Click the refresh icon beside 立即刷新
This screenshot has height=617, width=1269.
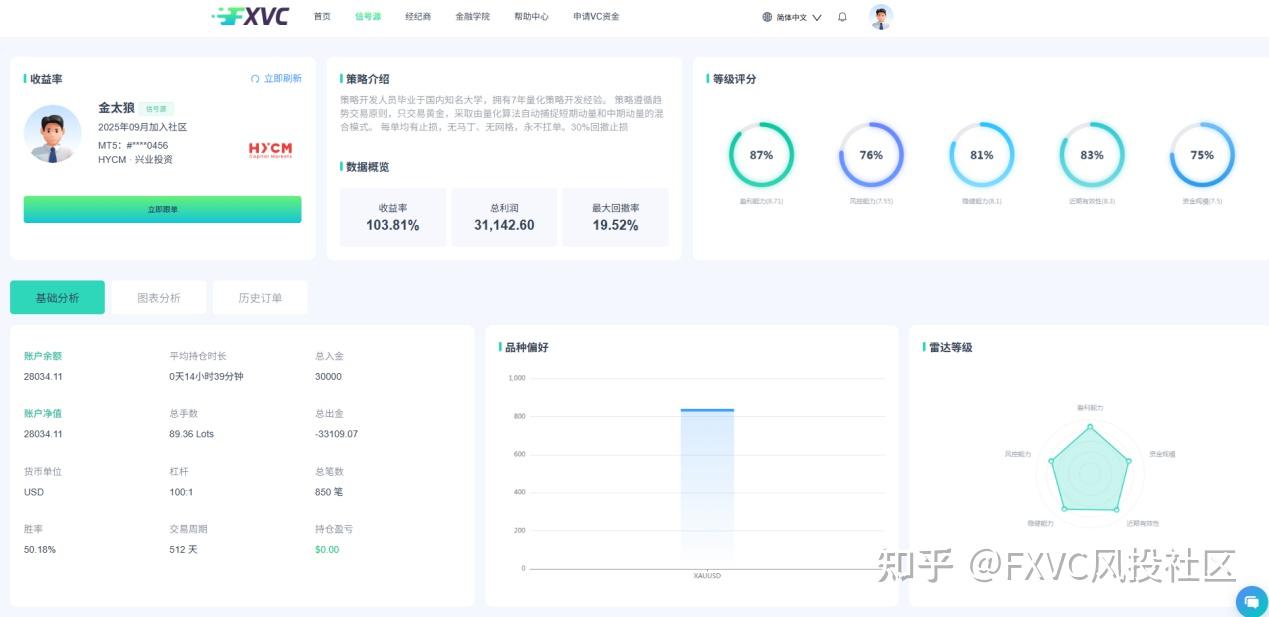[x=255, y=79]
